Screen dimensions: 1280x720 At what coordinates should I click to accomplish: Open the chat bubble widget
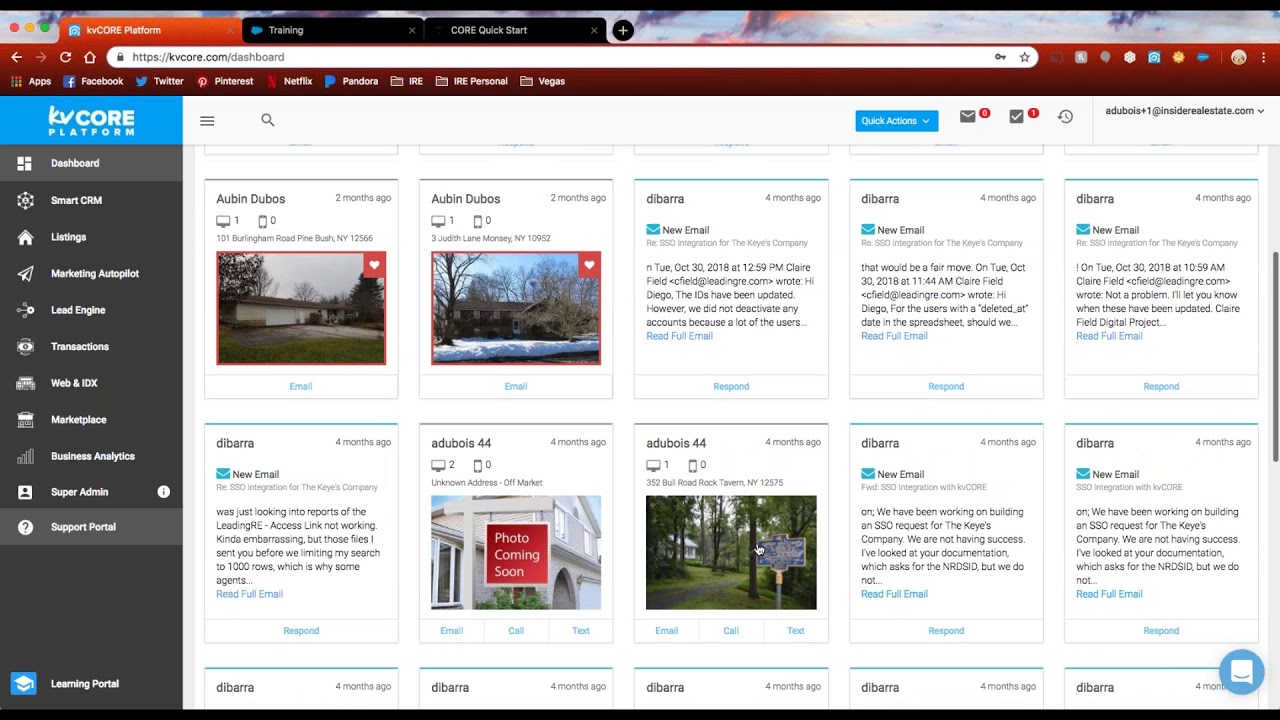1241,672
